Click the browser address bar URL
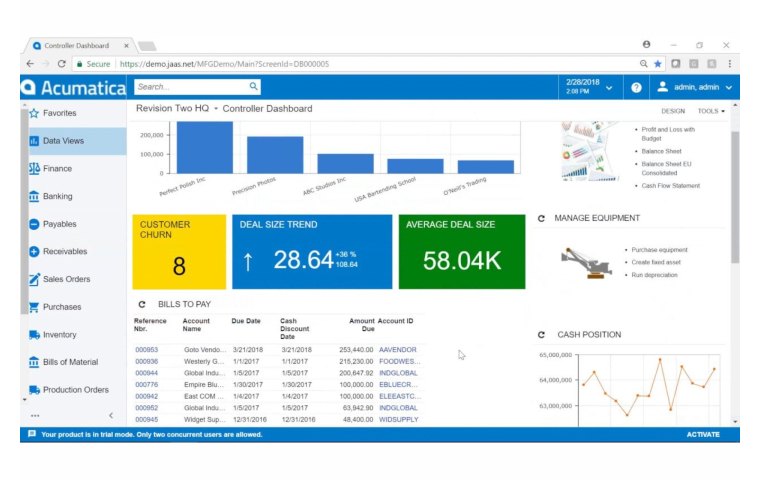This screenshot has height=480, width=760. click(224, 64)
